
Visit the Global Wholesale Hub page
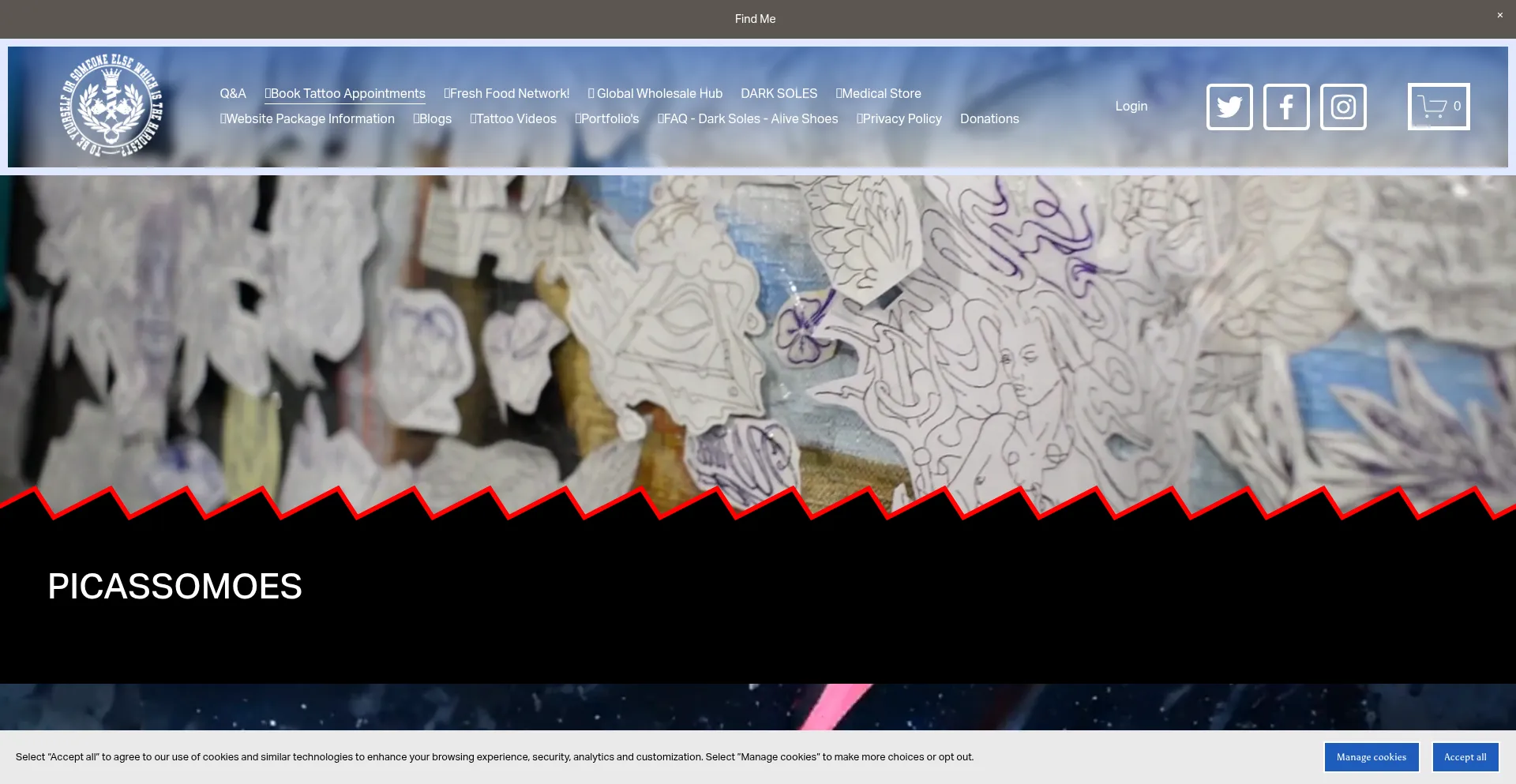tap(655, 93)
